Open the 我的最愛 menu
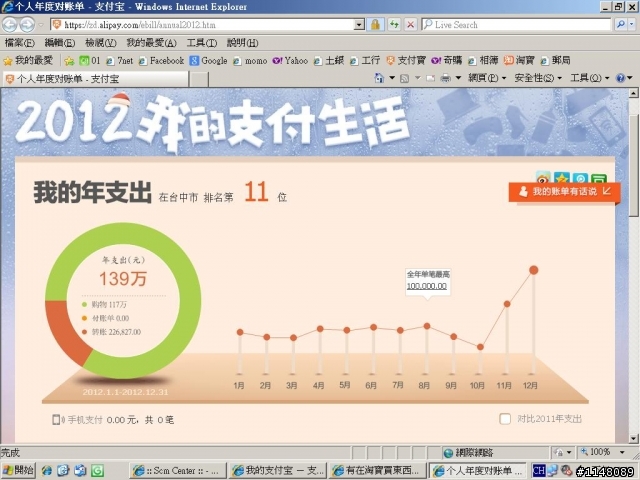Viewport: 640px width, 480px height. [151, 42]
